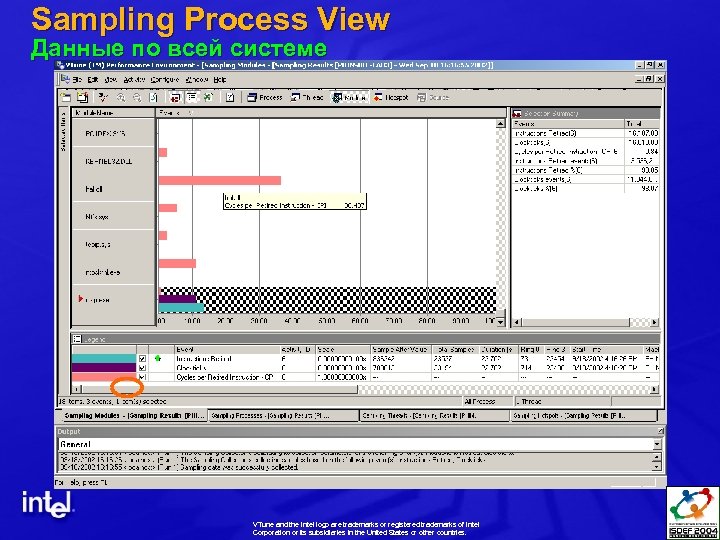Click the zoom in magnifier icon
The image size is (720, 540).
tap(121, 97)
